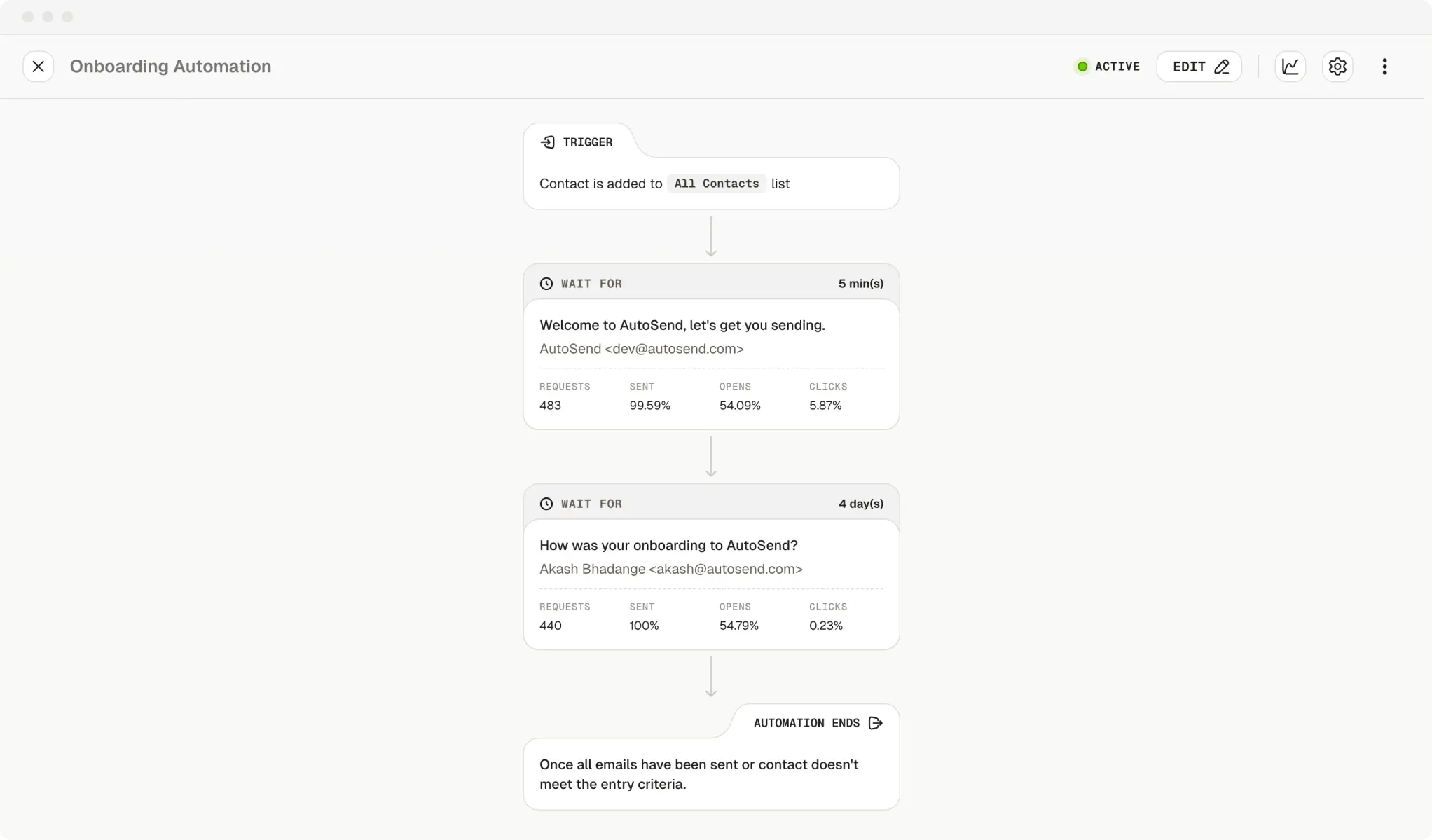Image resolution: width=1432 pixels, height=840 pixels.
Task: Click the clock icon on 4 day wait
Action: point(546,504)
